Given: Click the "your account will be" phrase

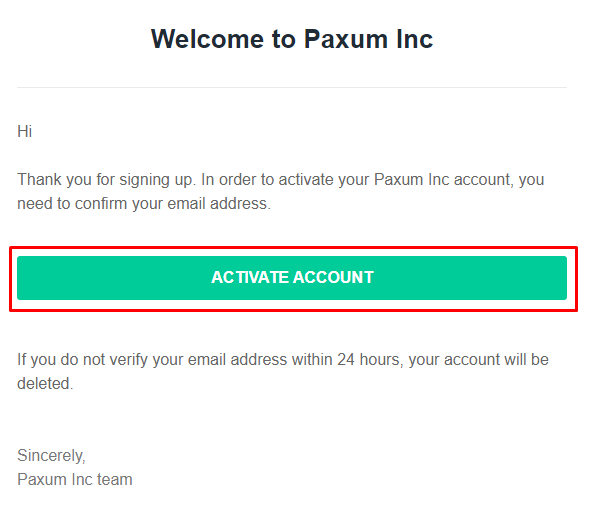Looking at the screenshot, I should pos(479,360).
